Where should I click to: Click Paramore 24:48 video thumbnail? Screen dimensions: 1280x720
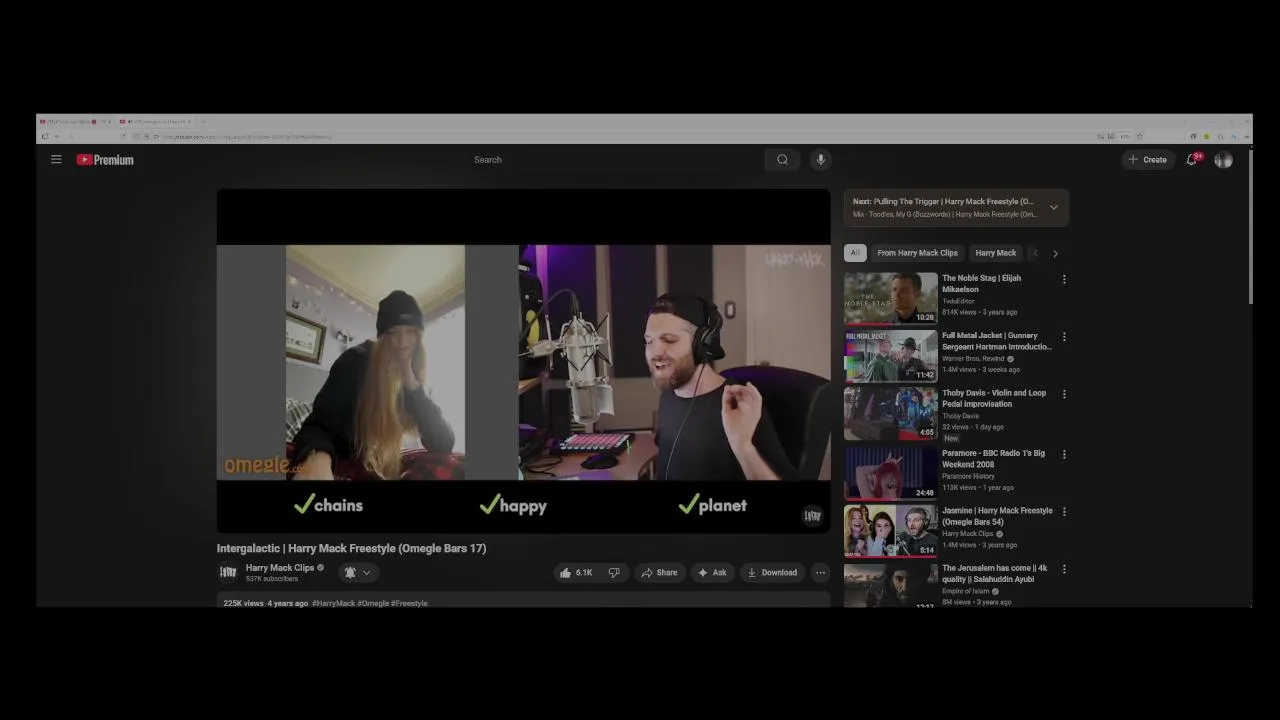(x=891, y=472)
